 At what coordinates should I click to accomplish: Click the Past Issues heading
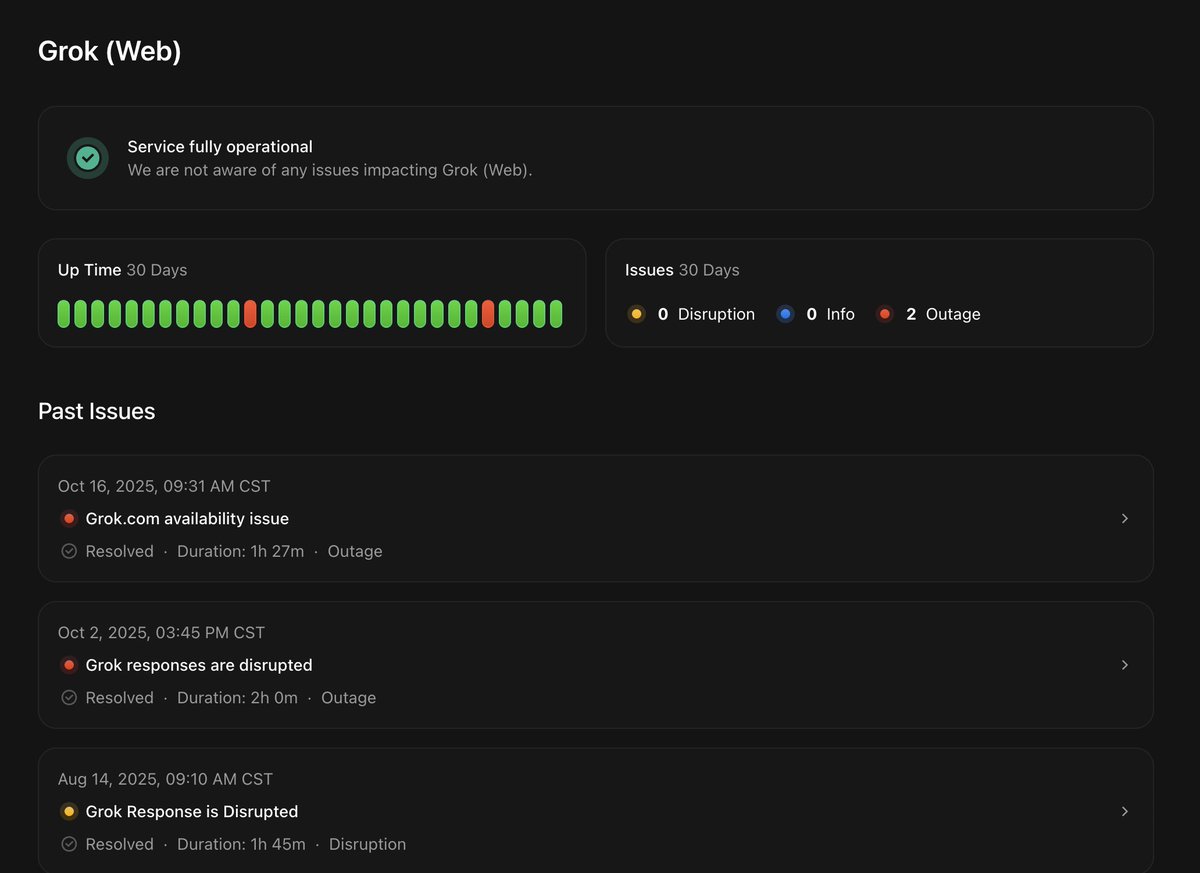97,411
